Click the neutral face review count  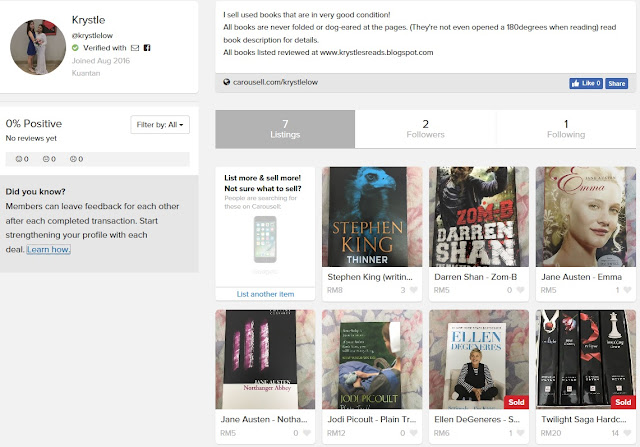[x=49, y=159]
